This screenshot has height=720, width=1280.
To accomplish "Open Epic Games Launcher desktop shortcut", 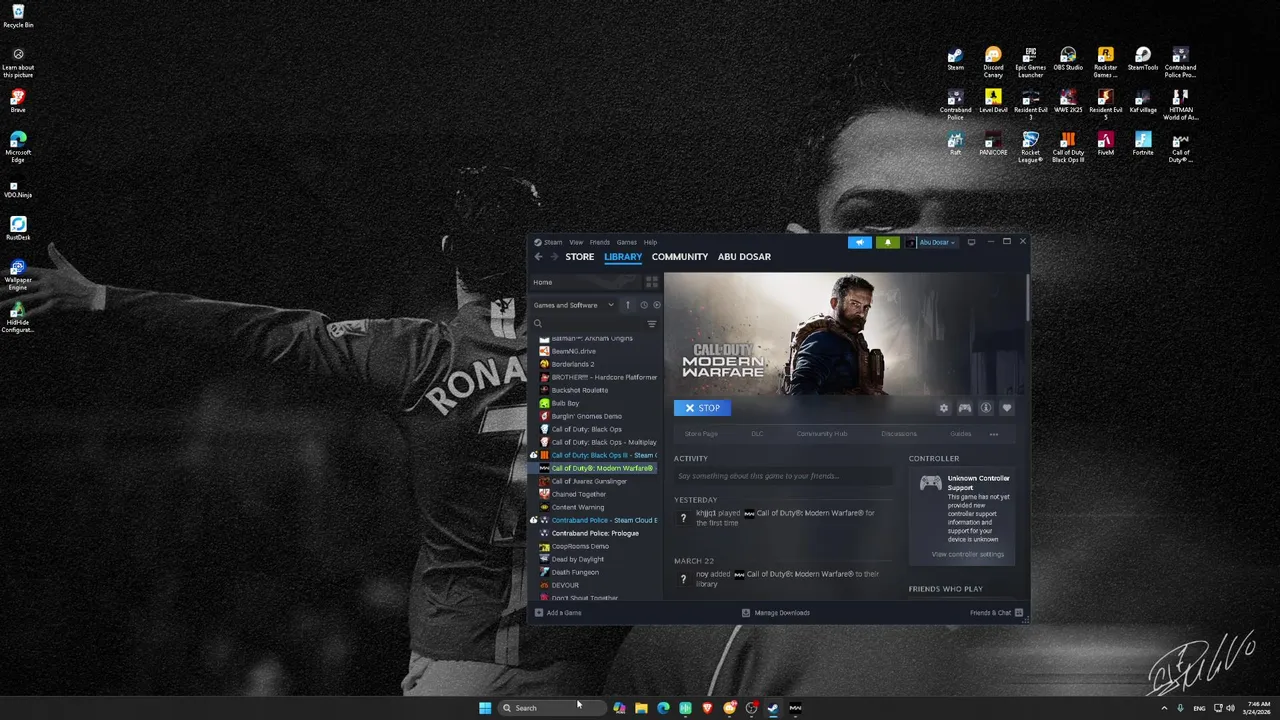I will point(1030,62).
